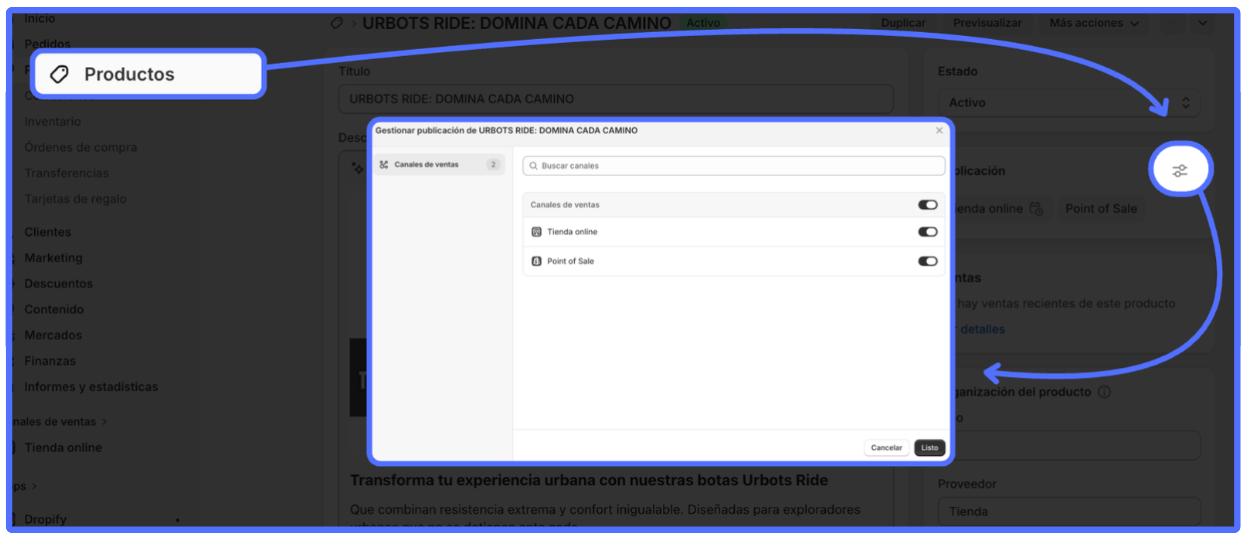Open the Estado dropdown showing Activo
The image size is (1246, 537).
point(1068,103)
